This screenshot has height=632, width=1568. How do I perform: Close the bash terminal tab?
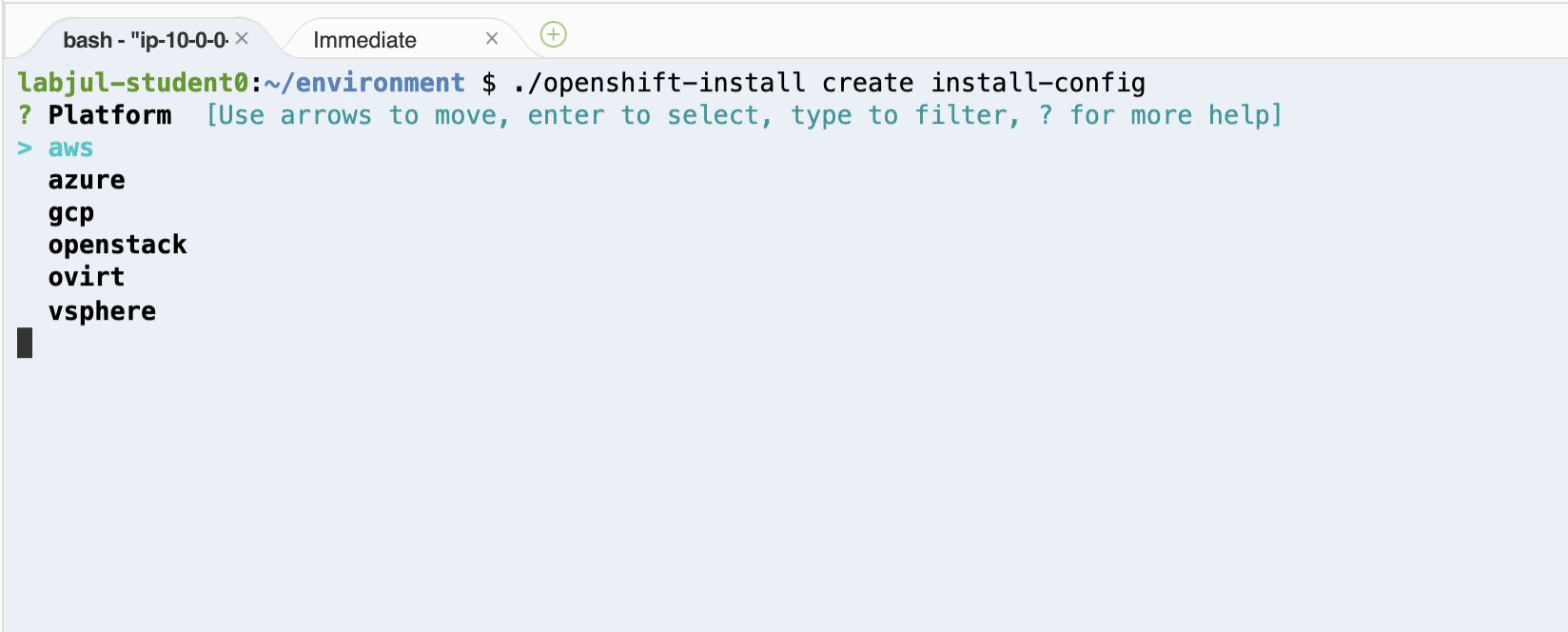[x=242, y=38]
